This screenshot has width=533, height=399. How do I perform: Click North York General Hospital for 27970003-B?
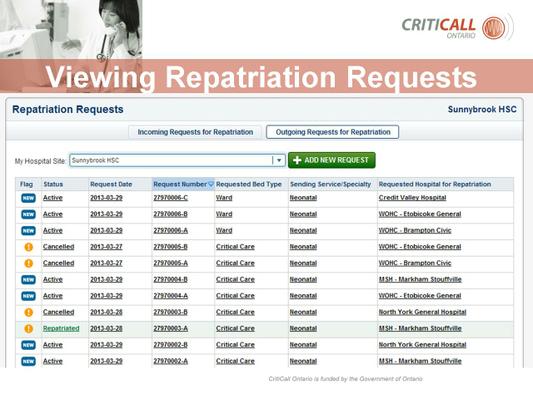(x=423, y=312)
